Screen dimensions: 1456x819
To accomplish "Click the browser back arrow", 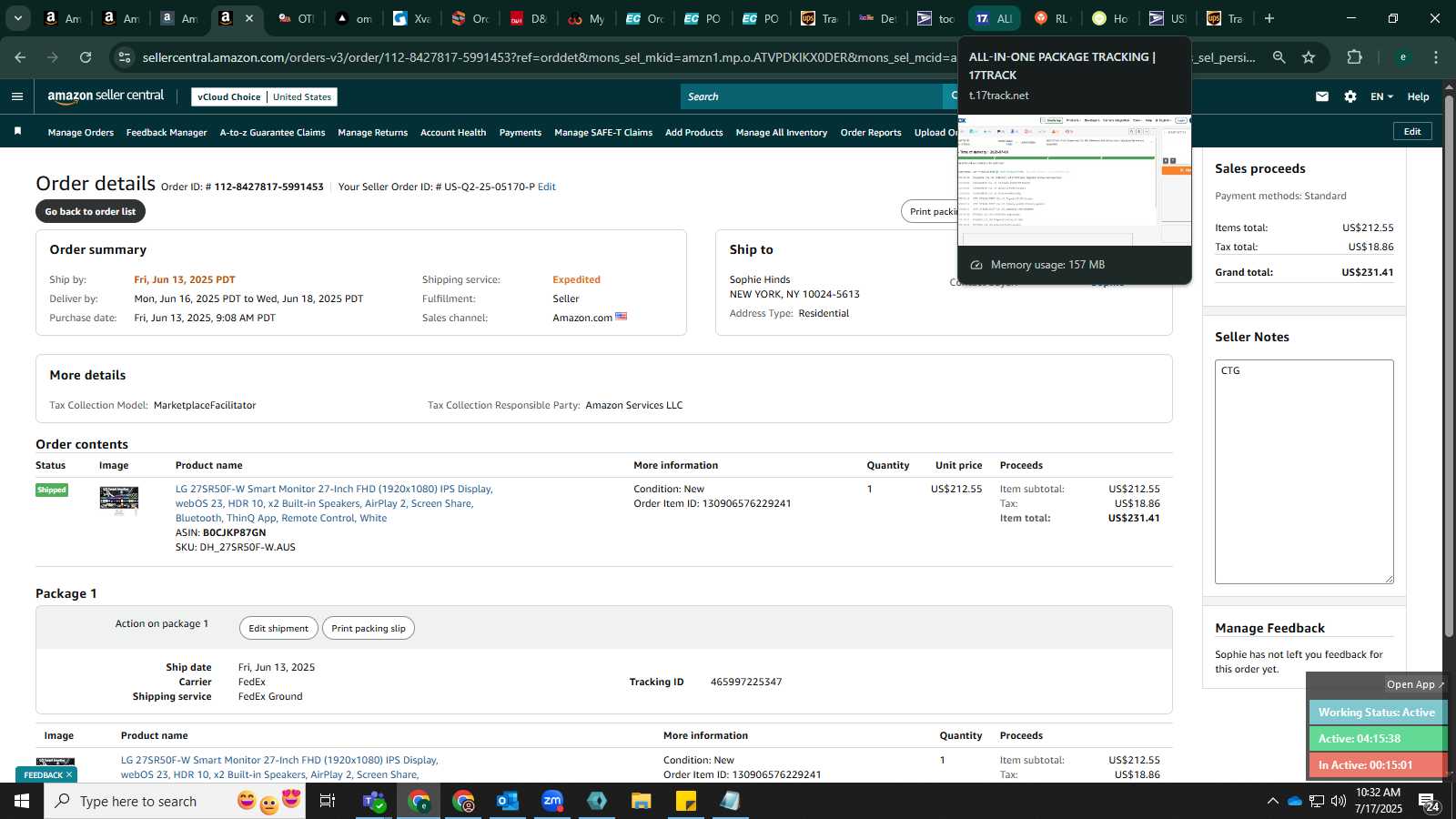I will [20, 57].
